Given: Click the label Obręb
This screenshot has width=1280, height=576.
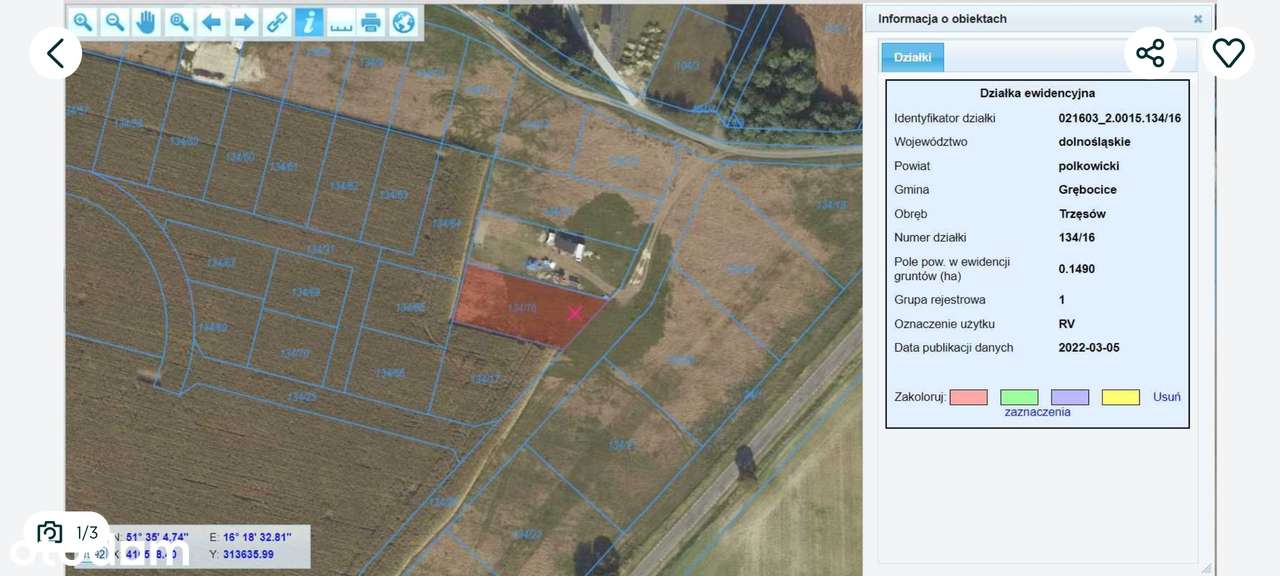Looking at the screenshot, I should 911,214.
